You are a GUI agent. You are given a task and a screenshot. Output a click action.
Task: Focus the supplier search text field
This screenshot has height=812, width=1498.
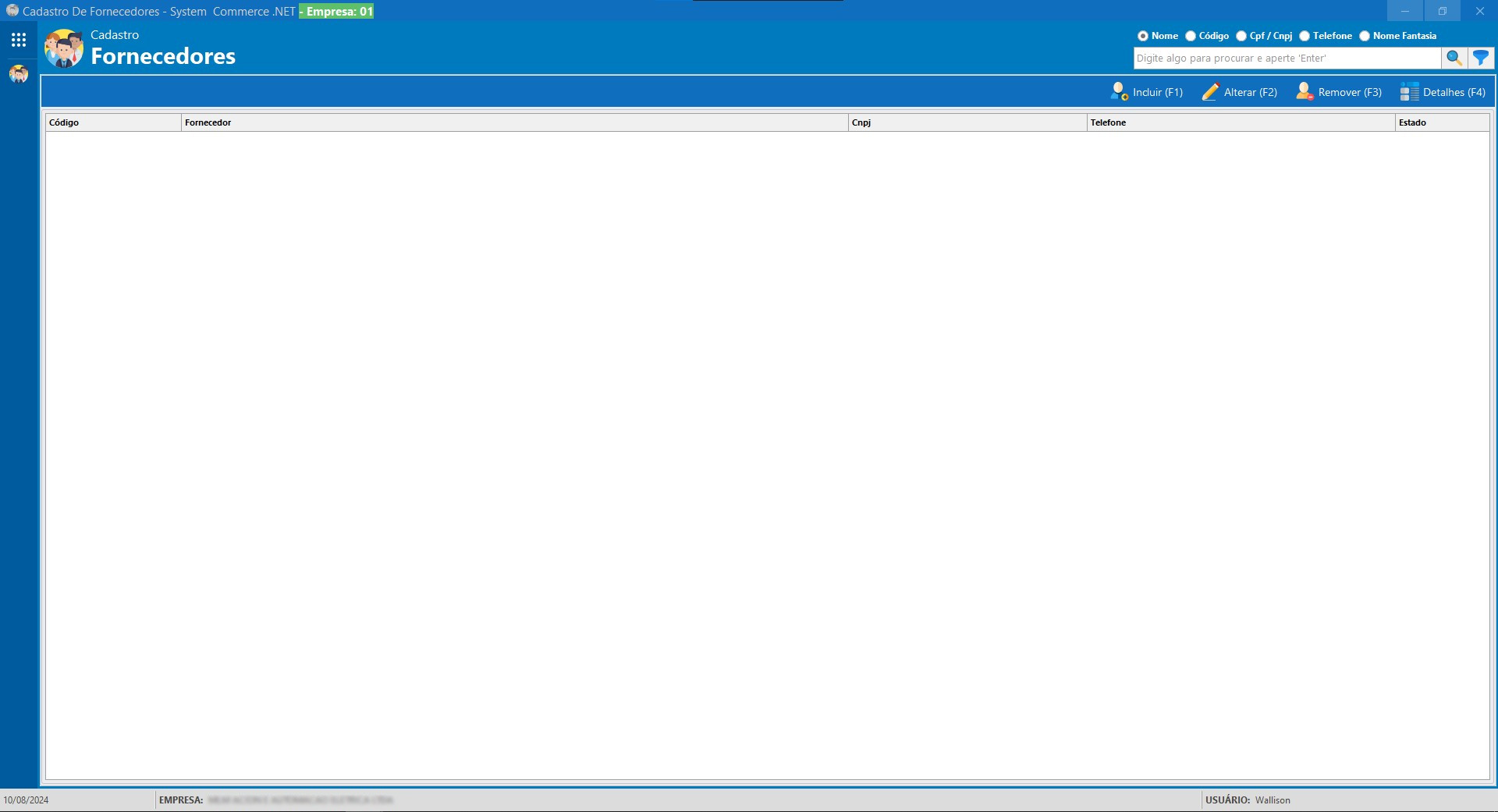tap(1286, 59)
